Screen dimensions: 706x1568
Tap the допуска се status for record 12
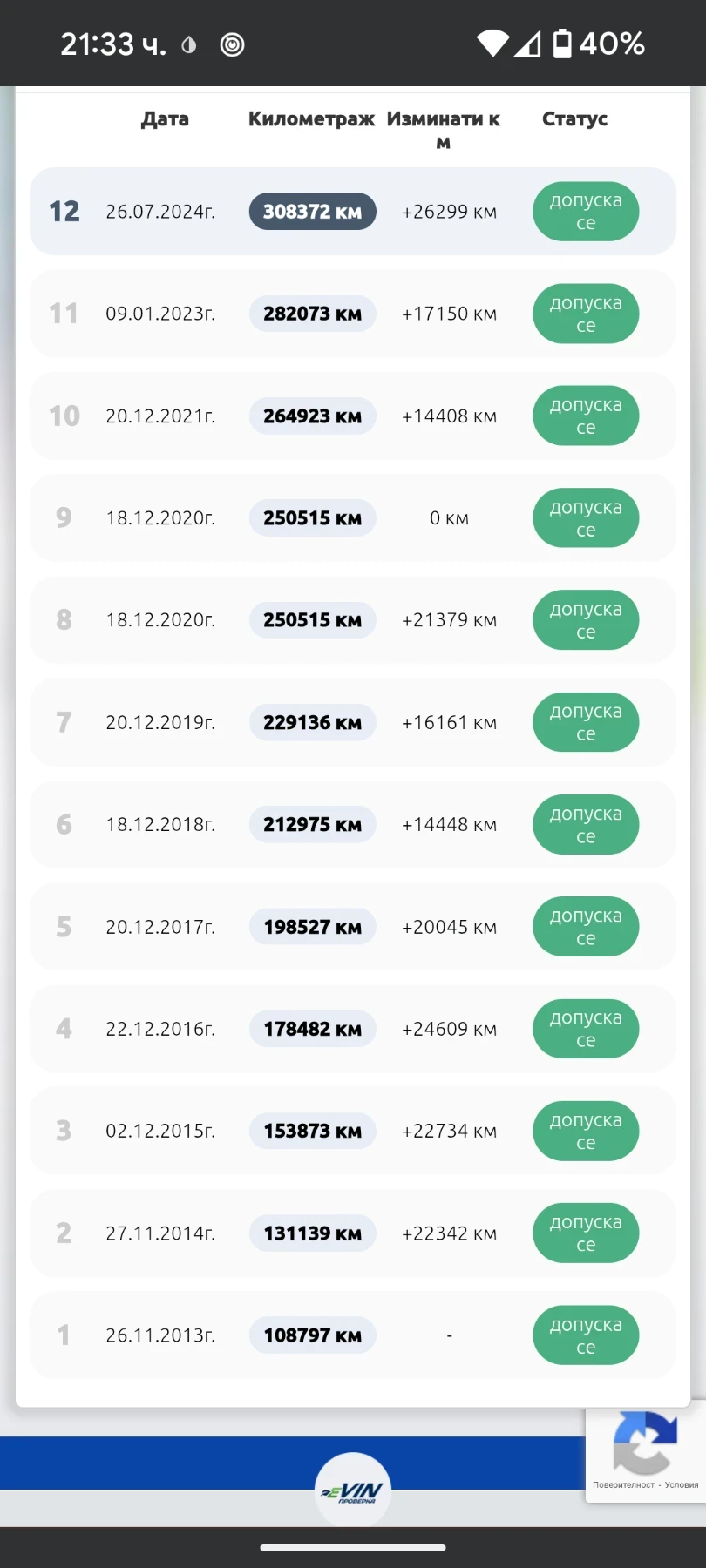pyautogui.click(x=586, y=212)
